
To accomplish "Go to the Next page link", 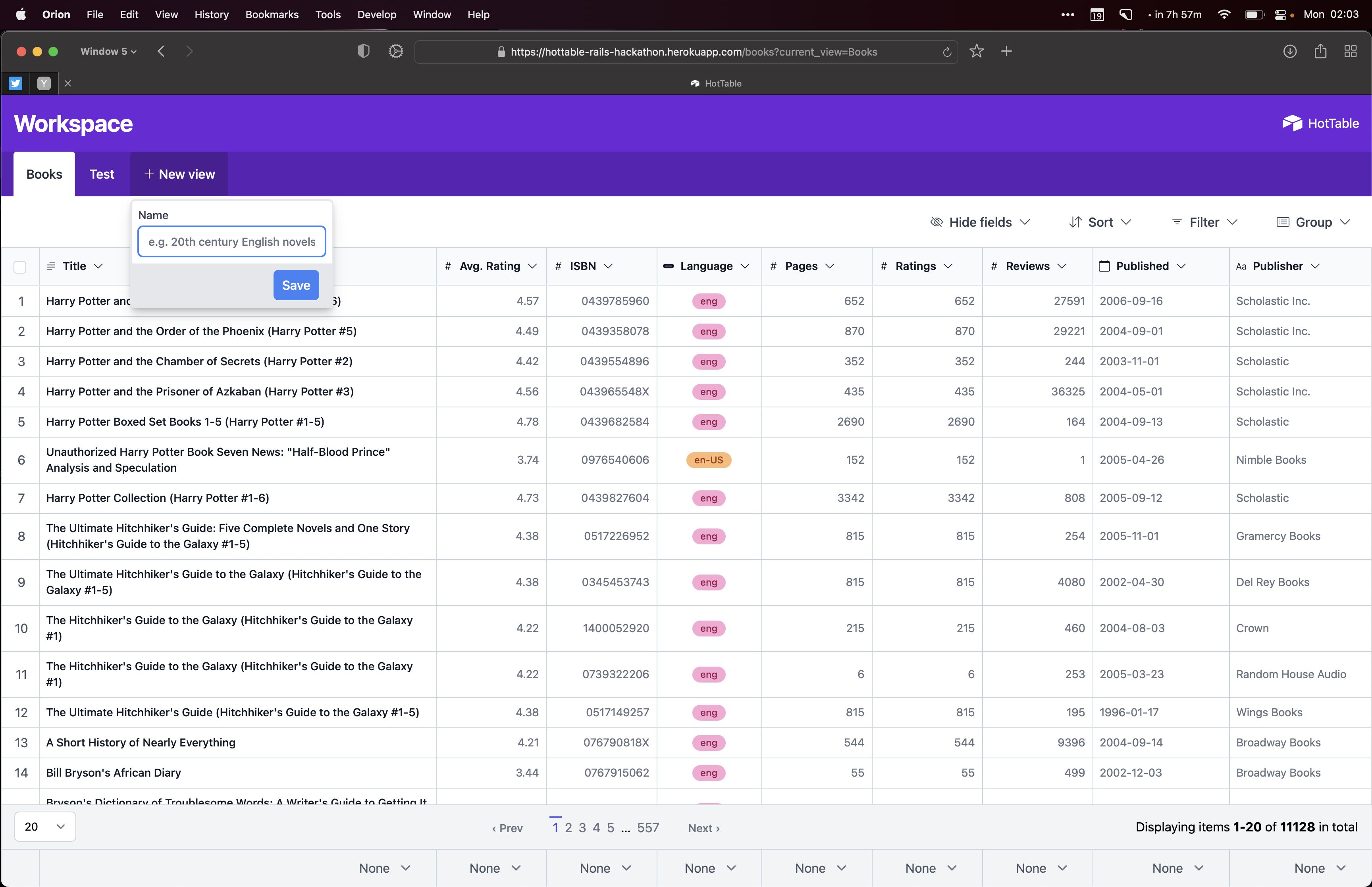I will 703,828.
